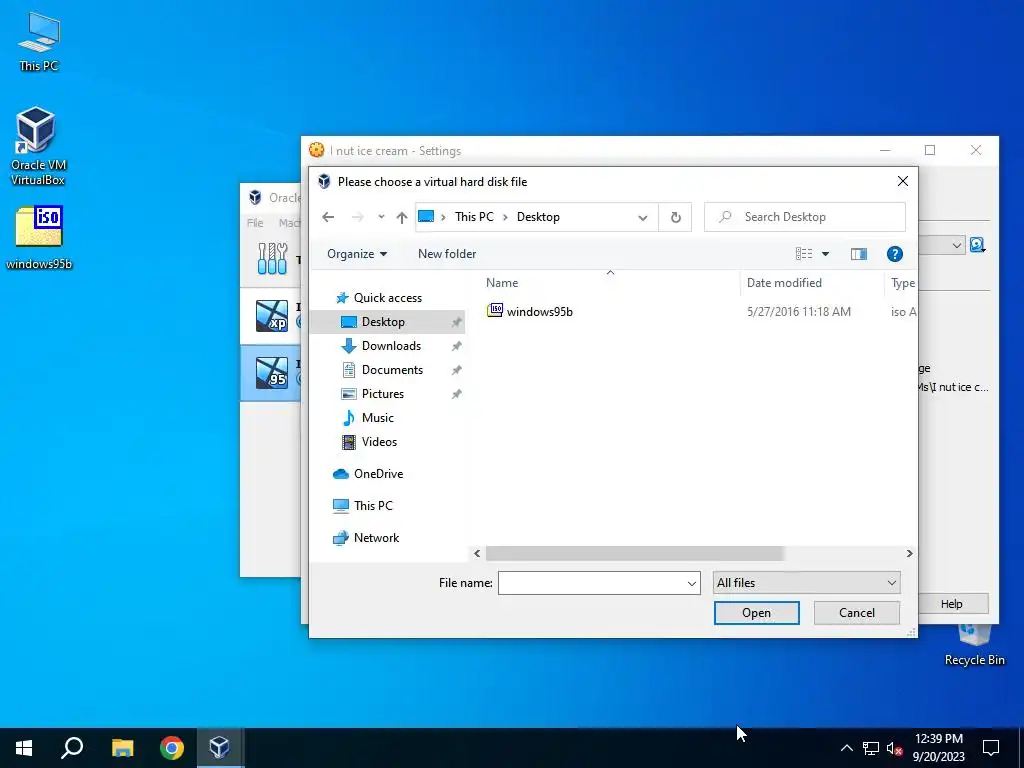Open Windows Start menu
The image size is (1024, 768).
[24, 748]
